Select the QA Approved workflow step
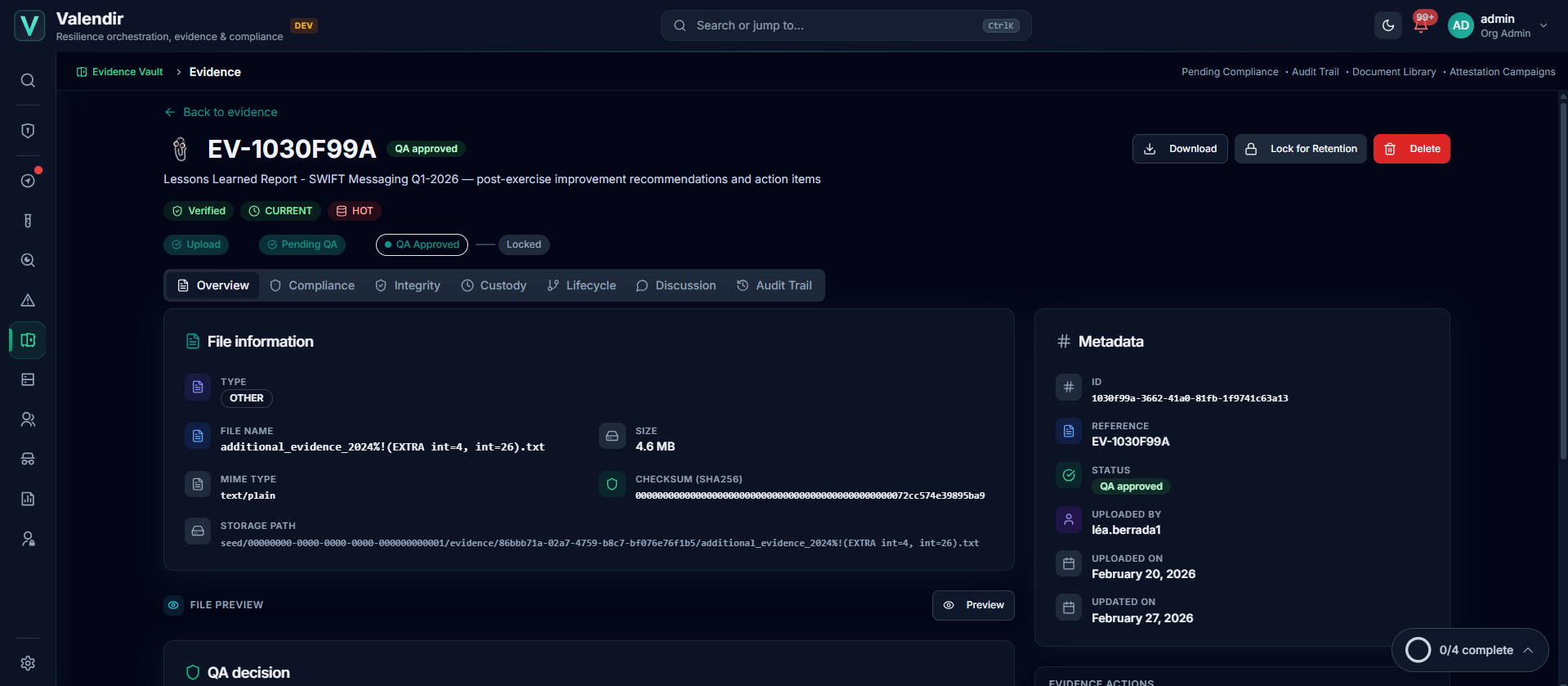 click(x=422, y=244)
